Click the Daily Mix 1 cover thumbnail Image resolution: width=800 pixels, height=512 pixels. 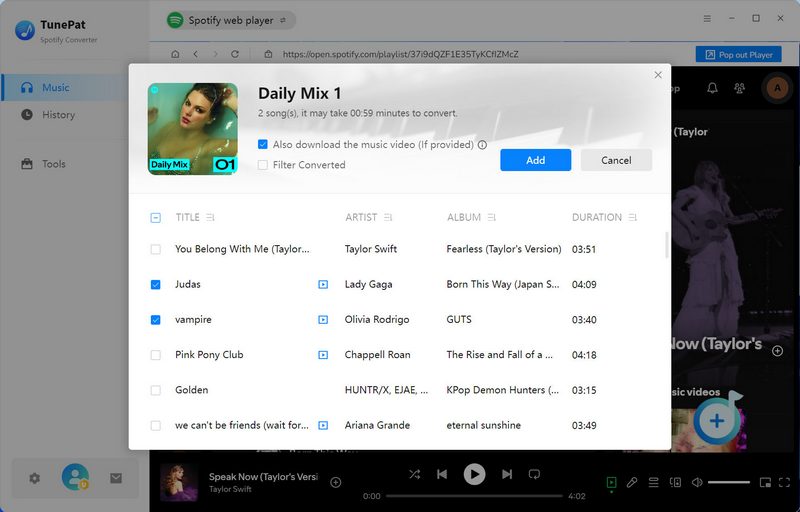(193, 129)
